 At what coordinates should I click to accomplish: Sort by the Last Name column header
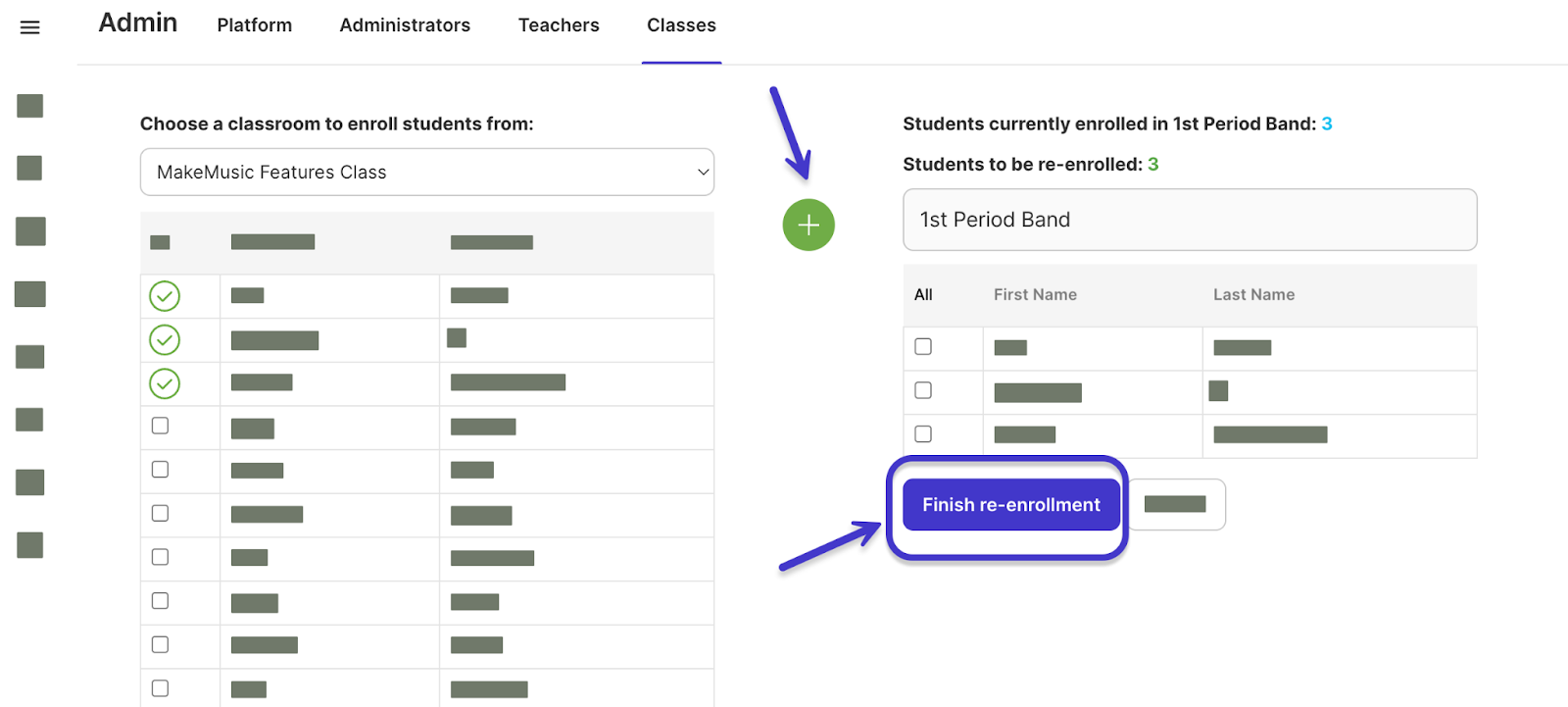(1253, 294)
